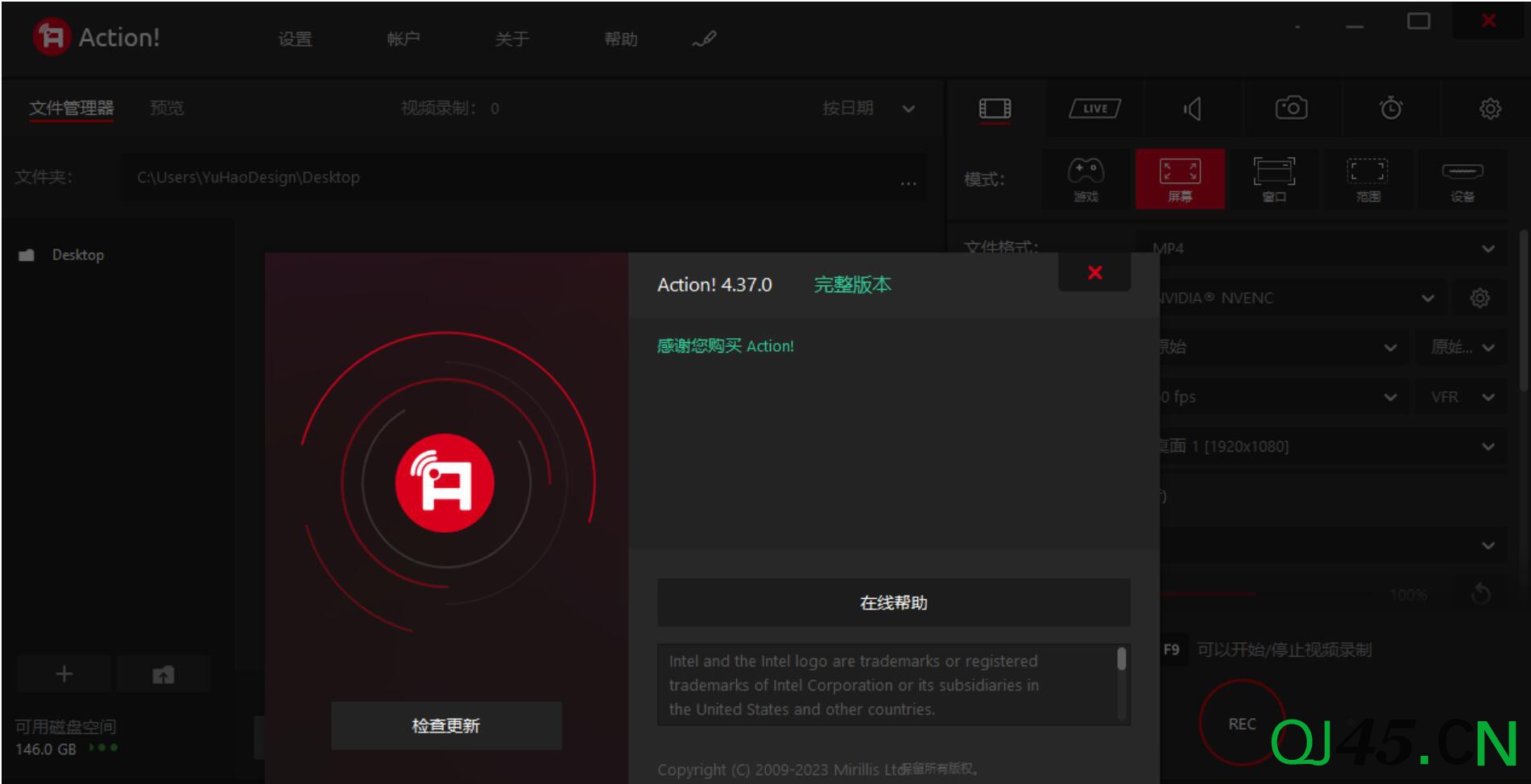1531x784 pixels.
Task: Select 设备 device recording mode
Action: (x=1462, y=179)
